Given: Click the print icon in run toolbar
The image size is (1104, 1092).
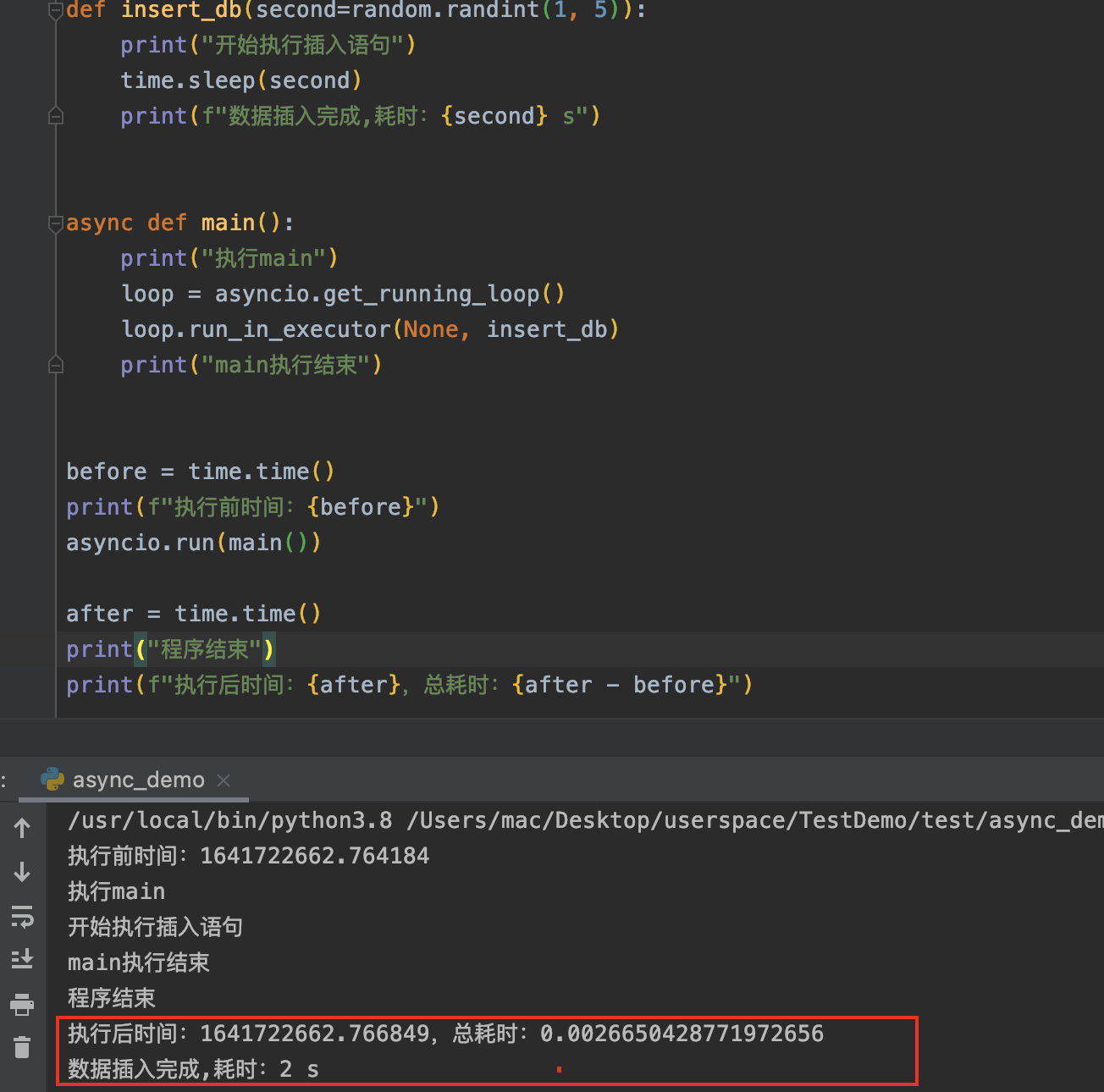Looking at the screenshot, I should coord(22,1004).
